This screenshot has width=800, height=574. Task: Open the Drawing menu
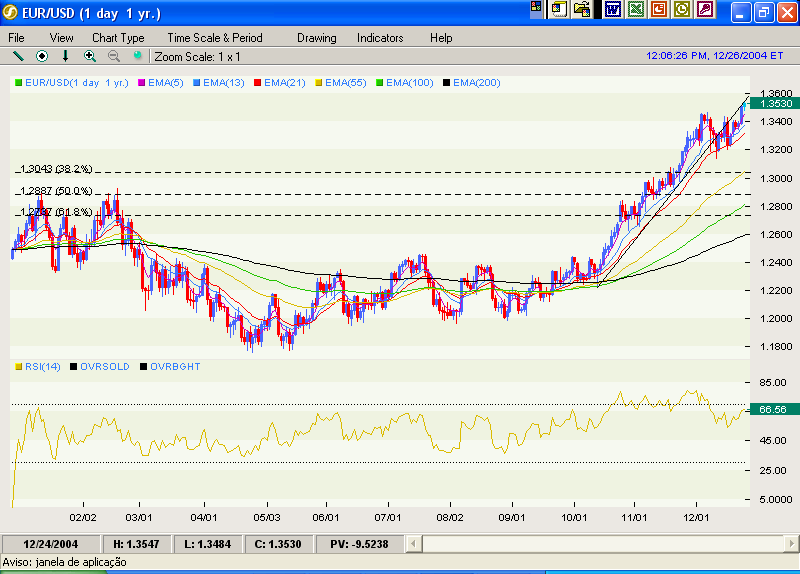pos(316,37)
